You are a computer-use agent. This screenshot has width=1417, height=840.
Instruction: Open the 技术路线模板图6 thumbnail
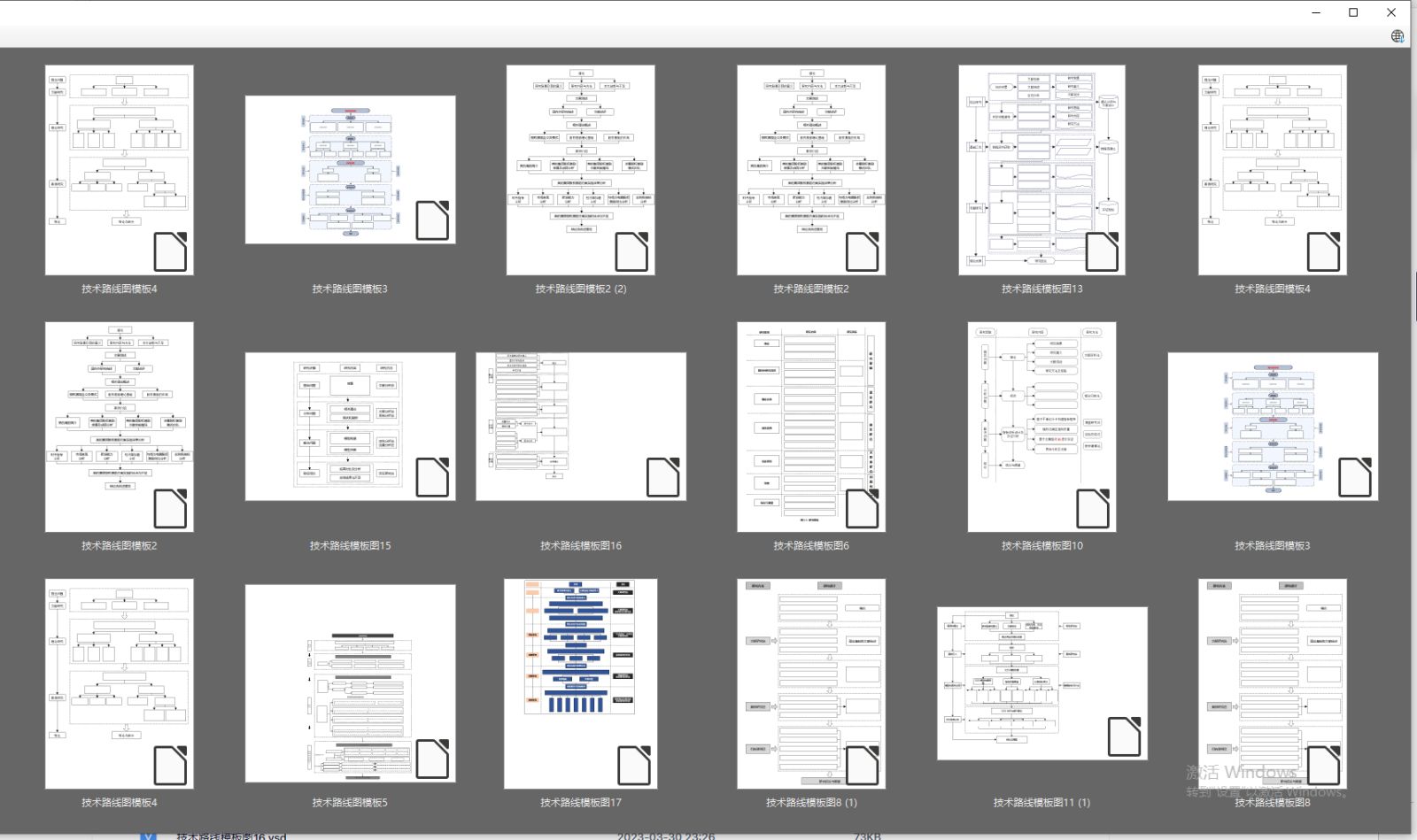[811, 427]
